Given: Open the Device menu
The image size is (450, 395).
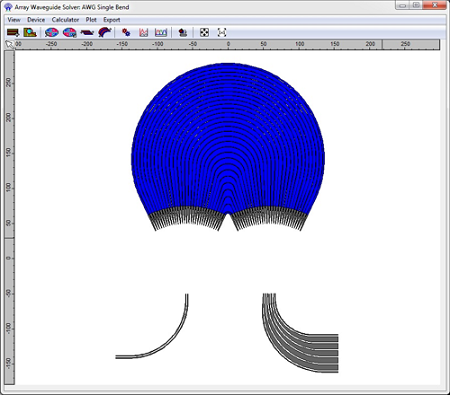Looking at the screenshot, I should [x=36, y=20].
